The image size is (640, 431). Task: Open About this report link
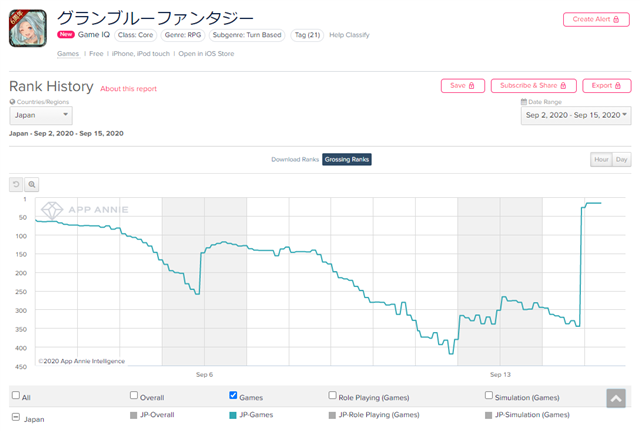coord(129,89)
